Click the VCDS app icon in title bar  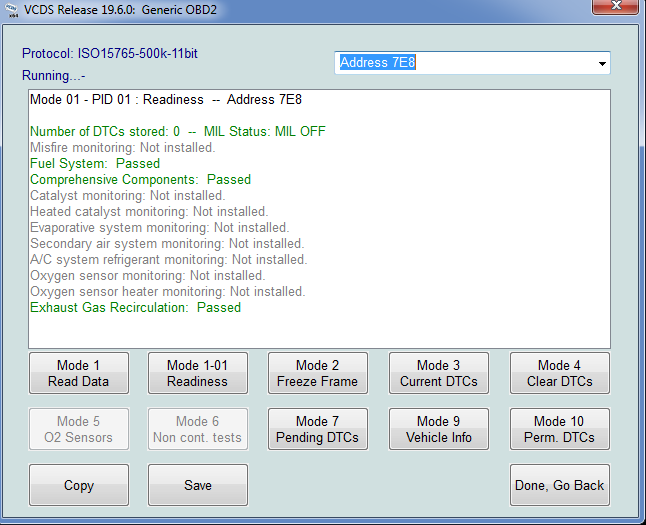coord(11,10)
